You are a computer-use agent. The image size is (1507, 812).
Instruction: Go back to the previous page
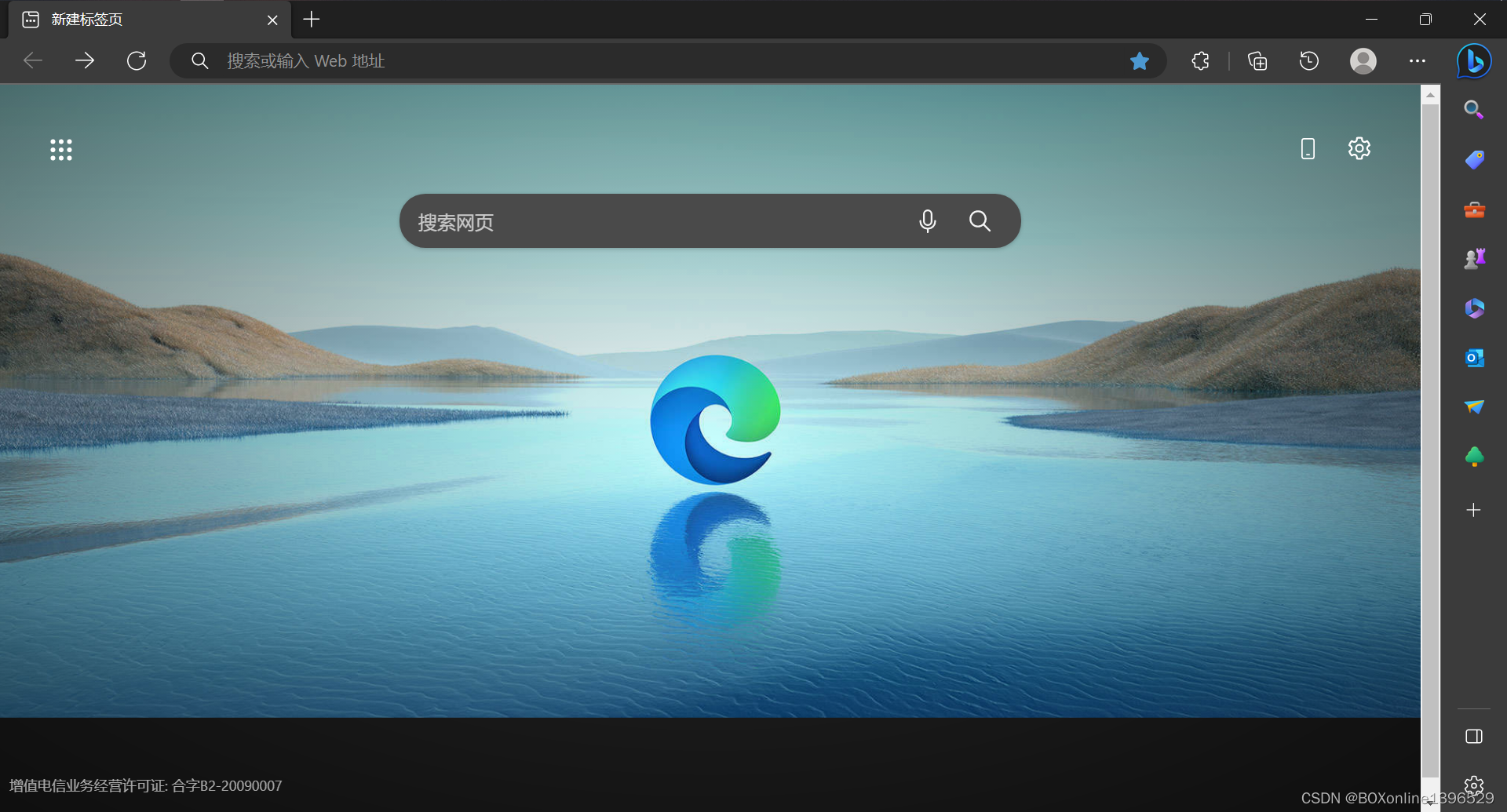(33, 60)
